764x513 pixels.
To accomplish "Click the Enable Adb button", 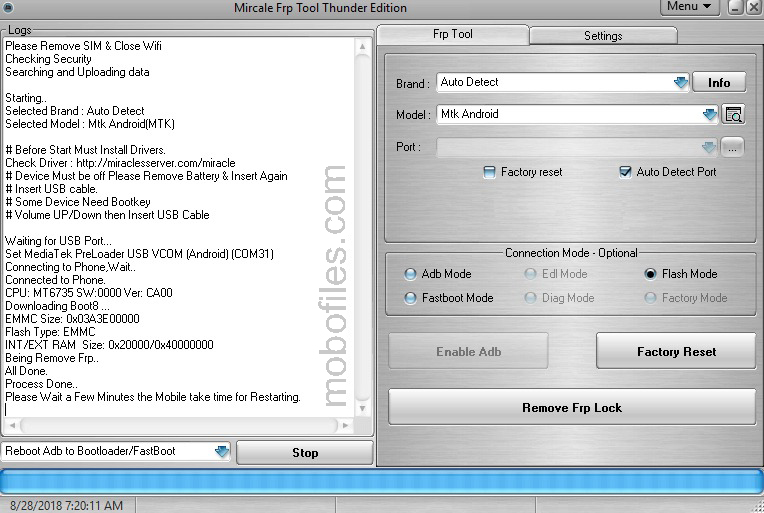I will point(468,351).
